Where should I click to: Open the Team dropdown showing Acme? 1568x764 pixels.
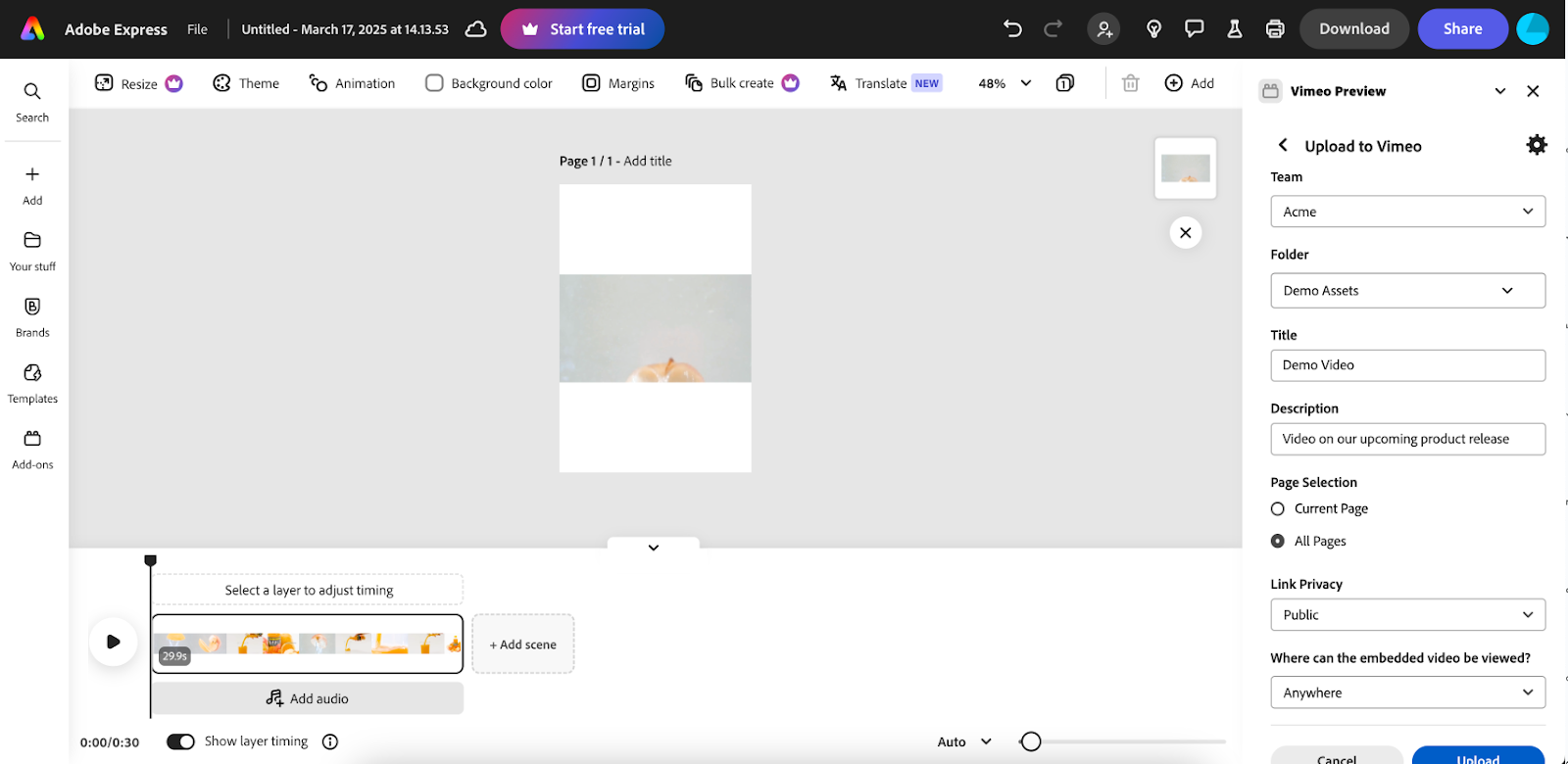click(x=1407, y=212)
